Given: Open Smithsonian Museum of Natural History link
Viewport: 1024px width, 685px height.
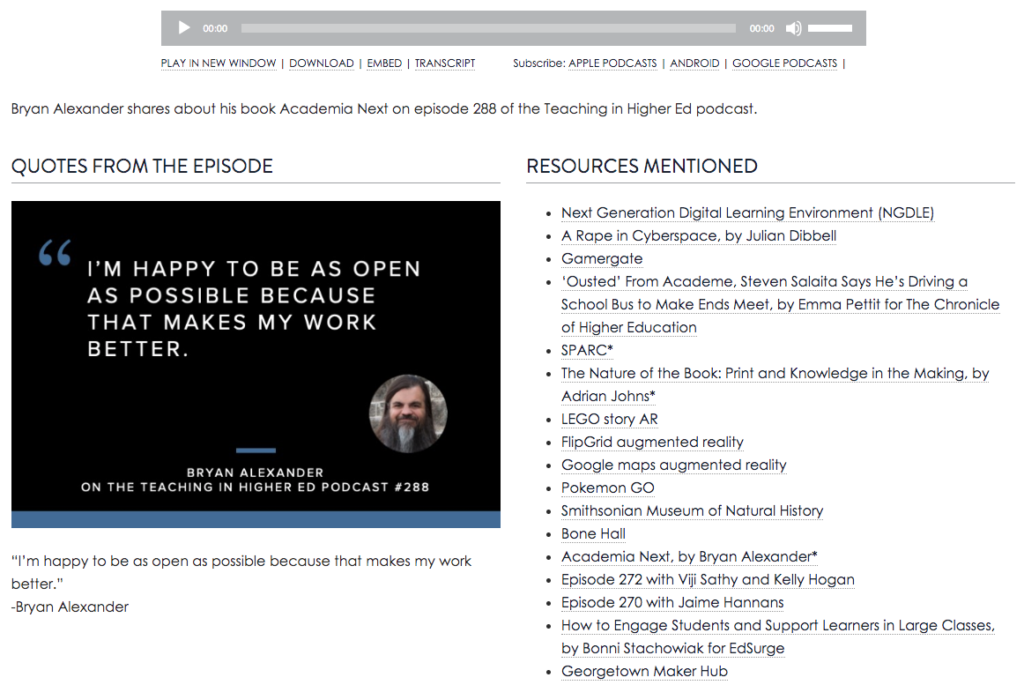Looking at the screenshot, I should click(692, 511).
